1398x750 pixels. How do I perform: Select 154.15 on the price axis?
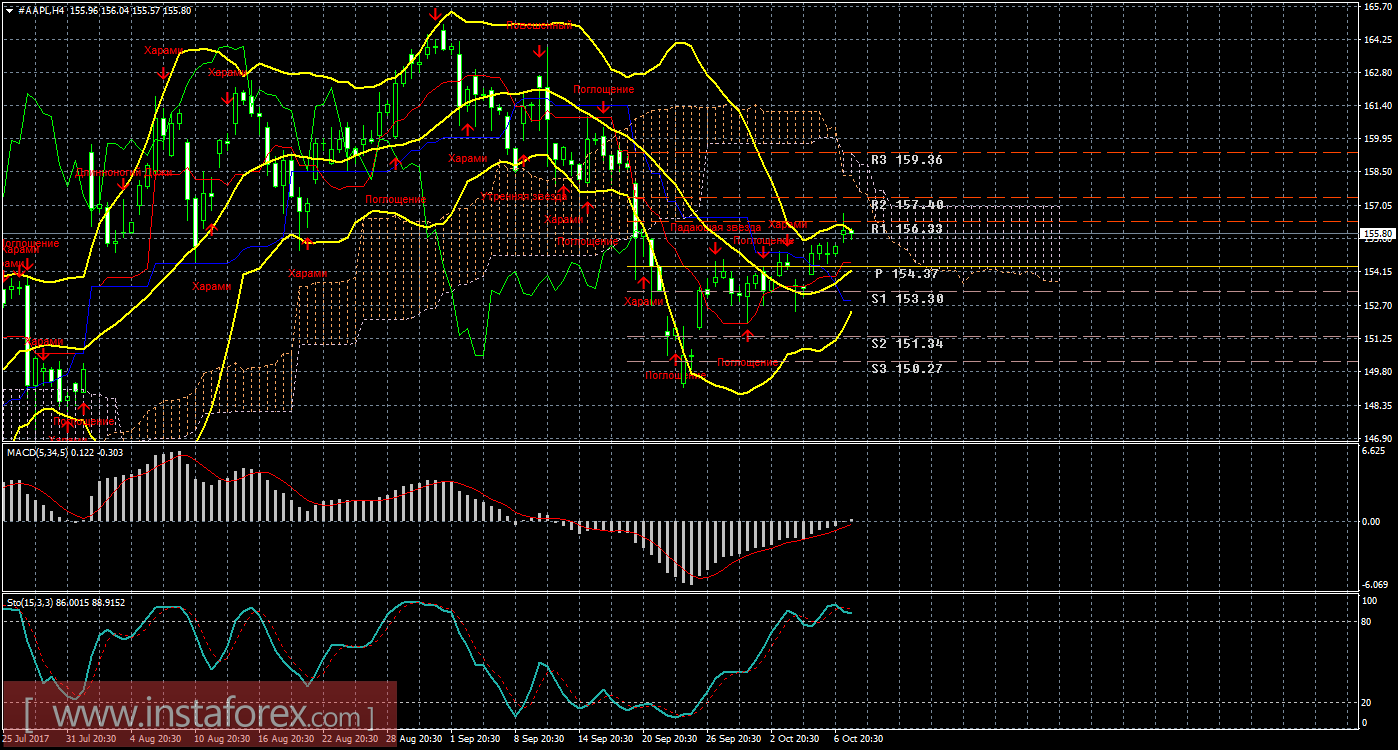[x=1378, y=272]
